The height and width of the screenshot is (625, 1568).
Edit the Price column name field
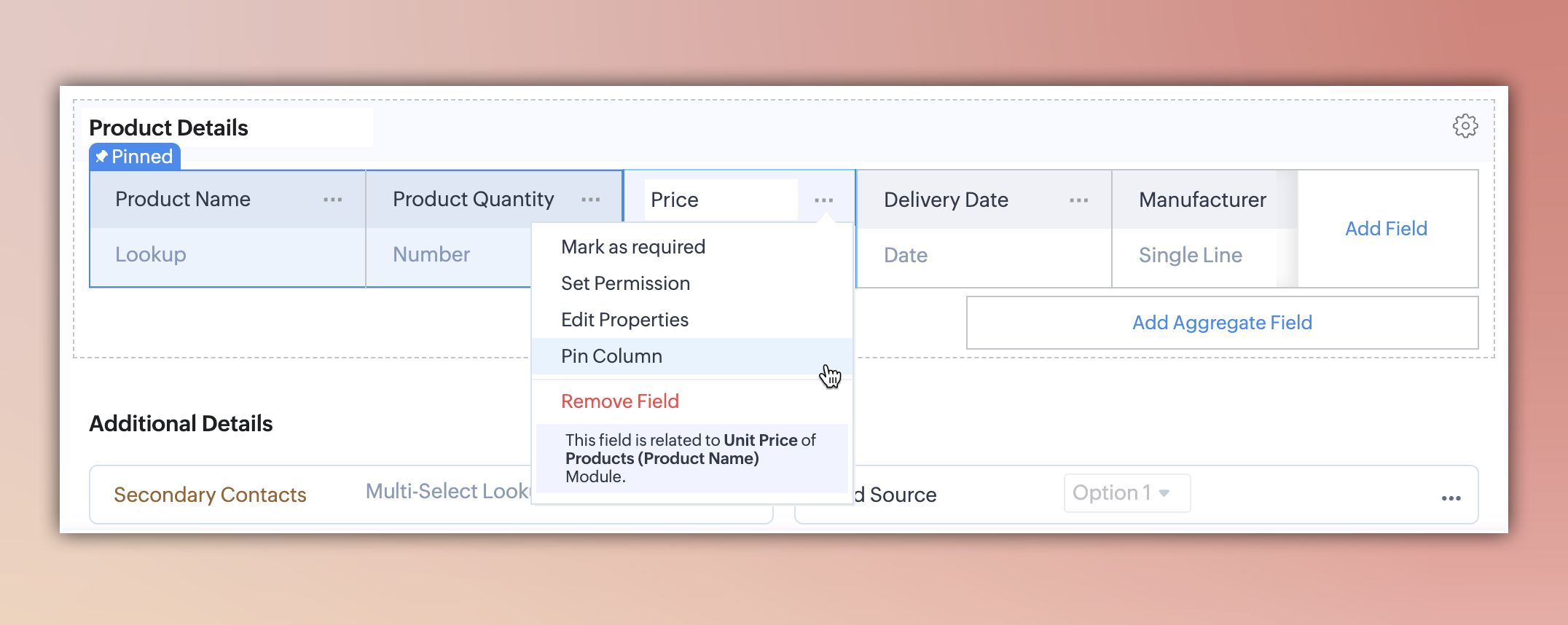720,200
